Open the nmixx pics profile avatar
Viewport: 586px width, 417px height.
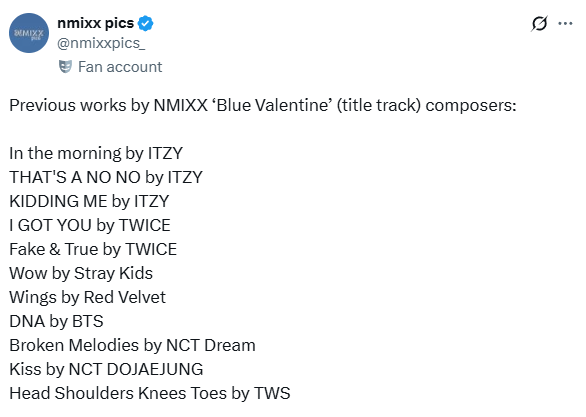click(29, 33)
